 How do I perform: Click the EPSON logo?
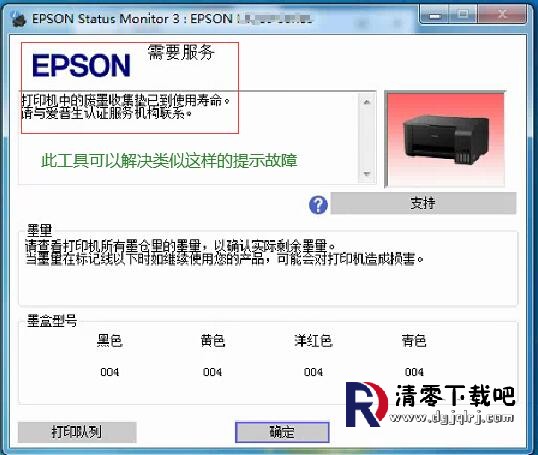[81, 65]
